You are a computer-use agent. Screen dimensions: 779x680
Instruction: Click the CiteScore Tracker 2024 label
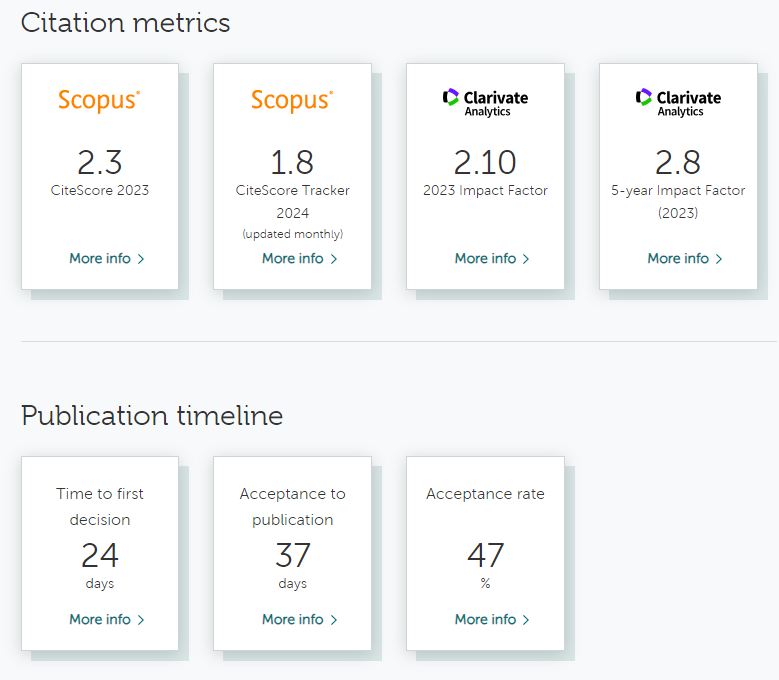(x=293, y=202)
